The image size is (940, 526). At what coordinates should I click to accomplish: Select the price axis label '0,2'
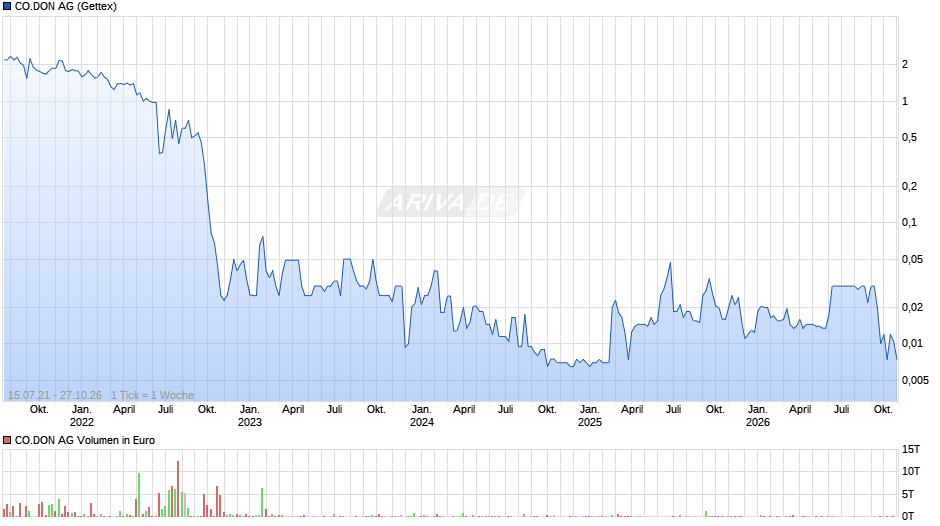(909, 187)
